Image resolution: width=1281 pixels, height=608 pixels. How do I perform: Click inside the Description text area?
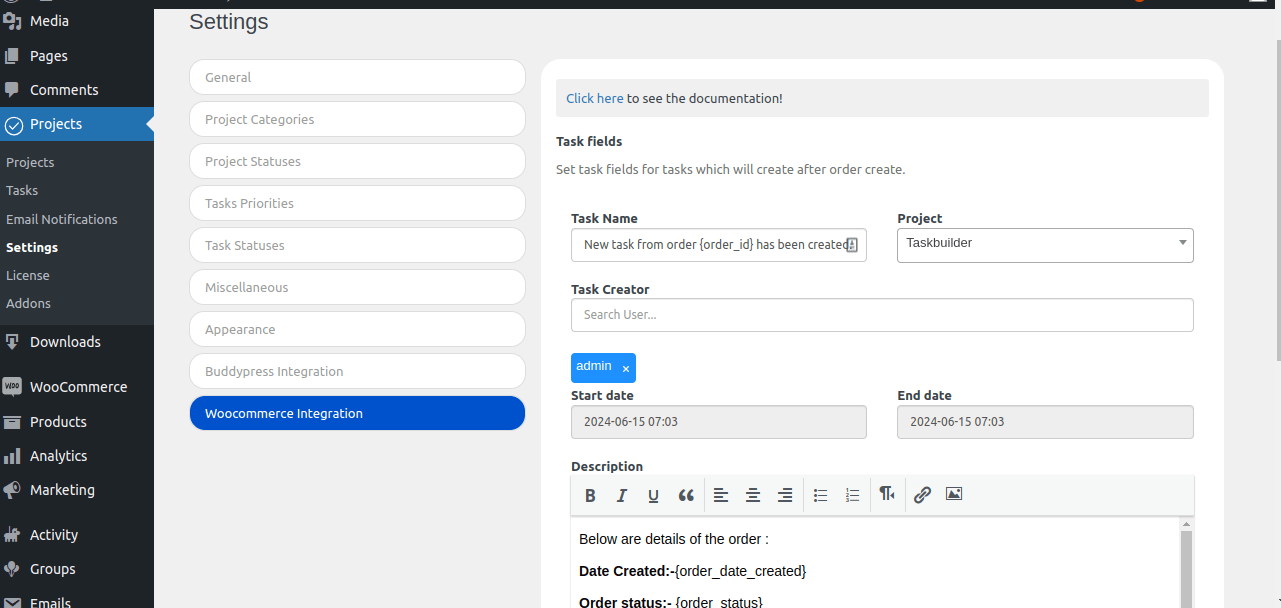tap(875, 563)
